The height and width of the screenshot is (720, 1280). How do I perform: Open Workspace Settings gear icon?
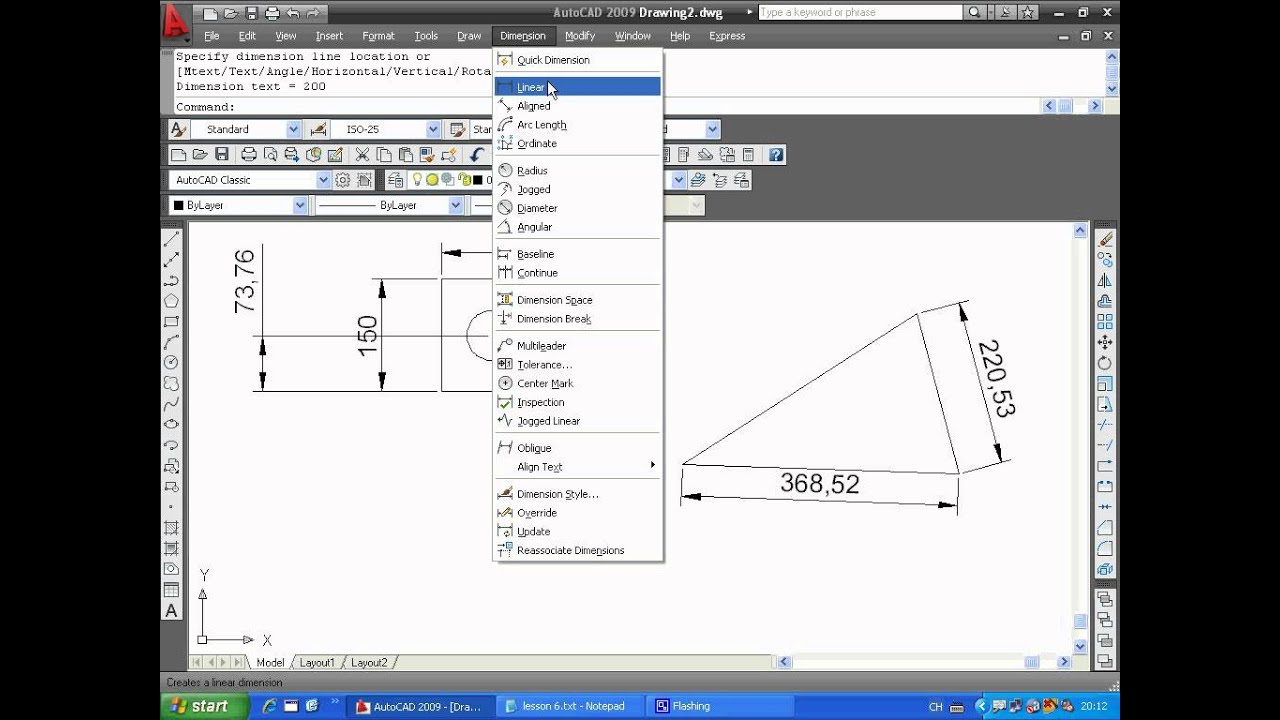coord(343,180)
